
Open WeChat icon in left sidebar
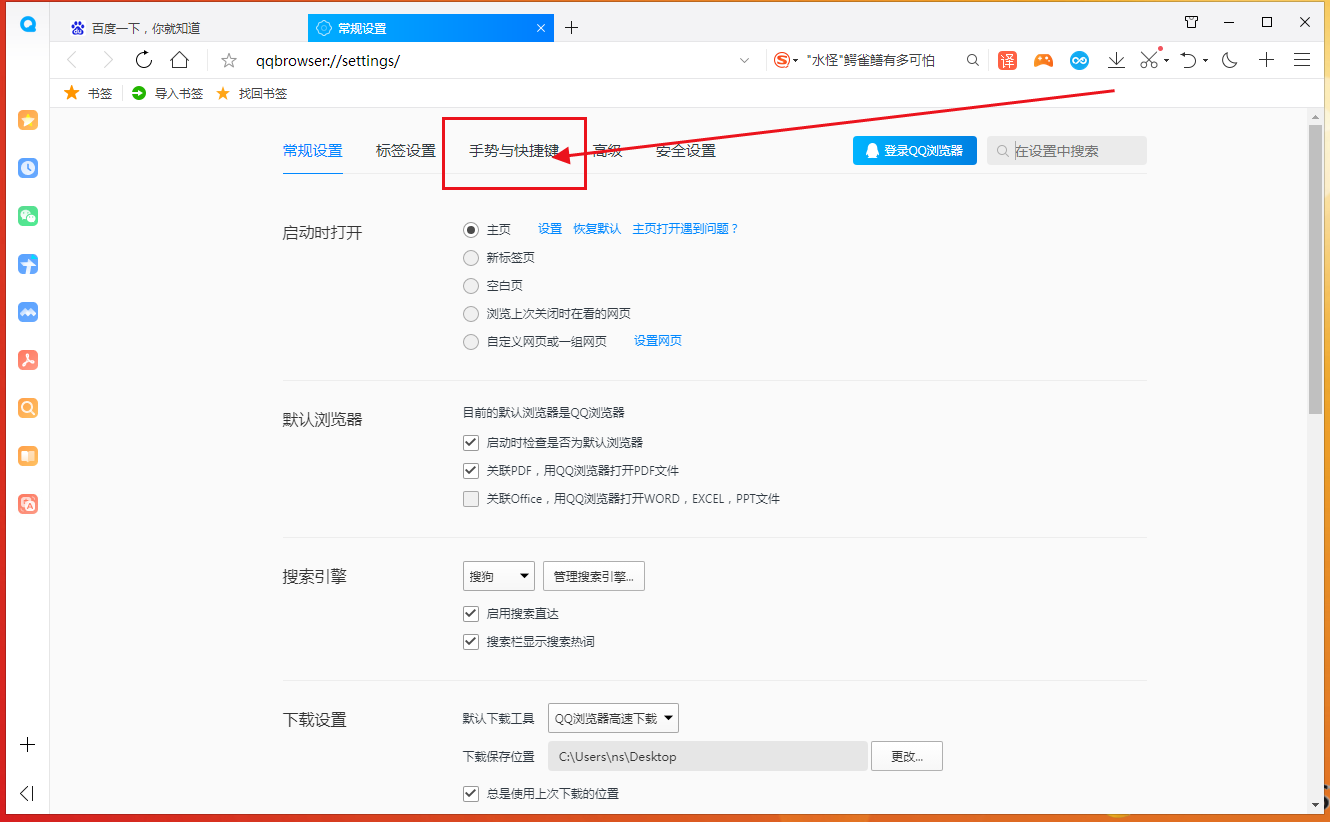[x=28, y=215]
